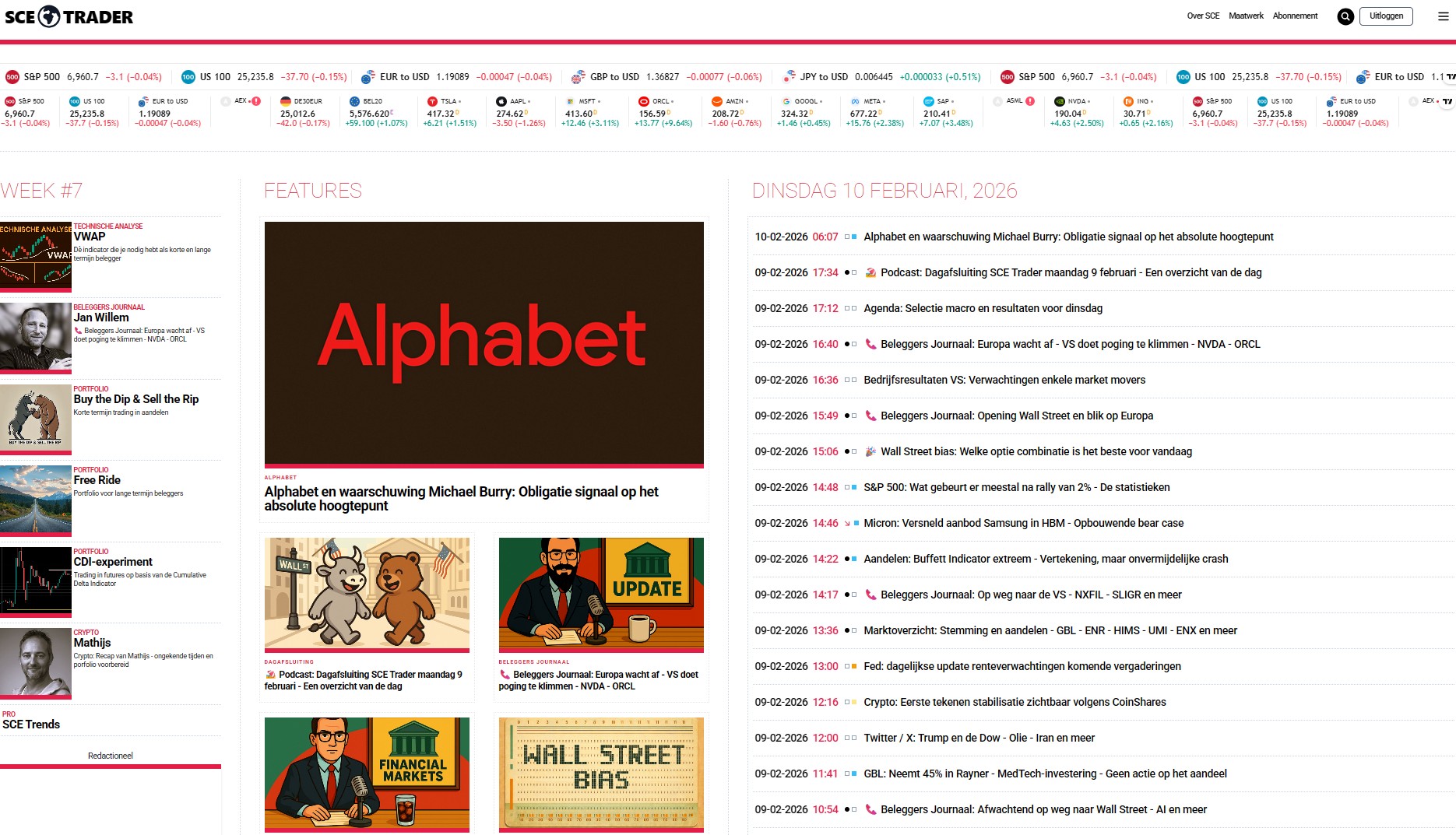
Task: Click the BEL20 ticker icon
Action: [354, 101]
